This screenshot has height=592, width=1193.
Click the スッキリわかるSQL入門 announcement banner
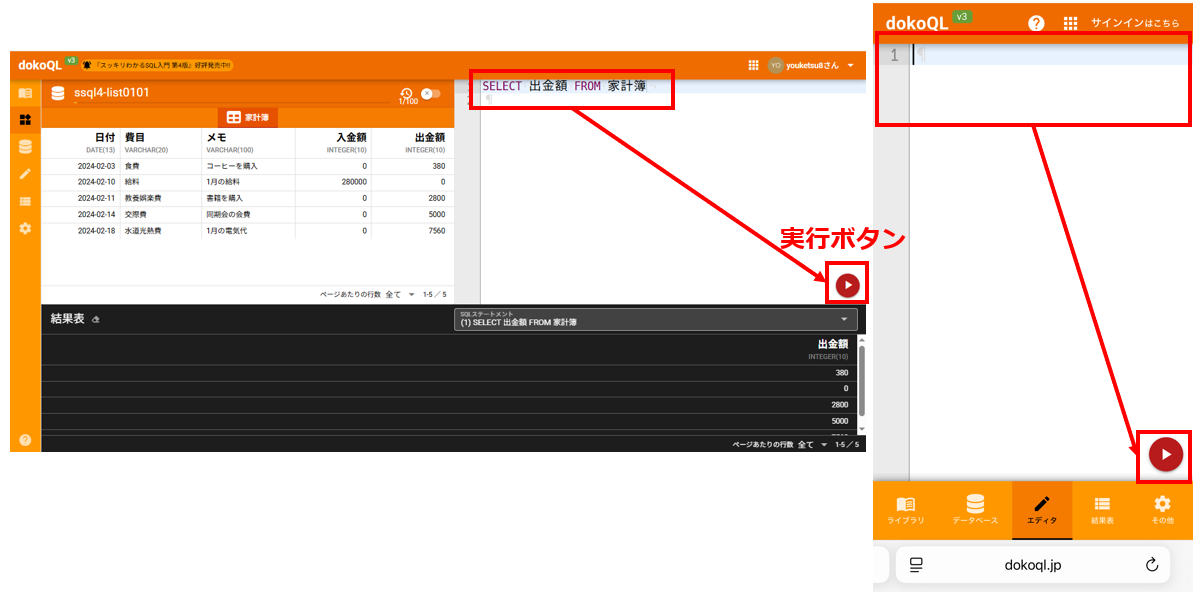click(157, 65)
